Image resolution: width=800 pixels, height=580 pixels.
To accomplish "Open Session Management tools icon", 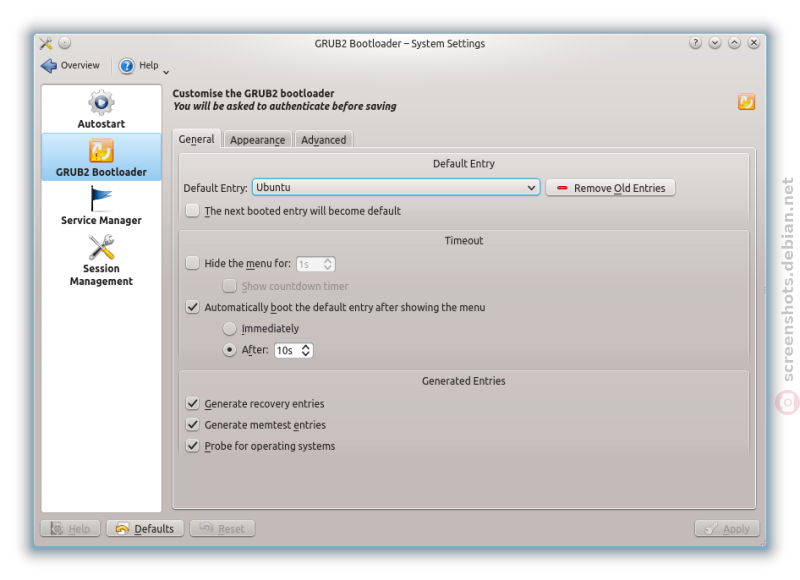I will (x=101, y=247).
